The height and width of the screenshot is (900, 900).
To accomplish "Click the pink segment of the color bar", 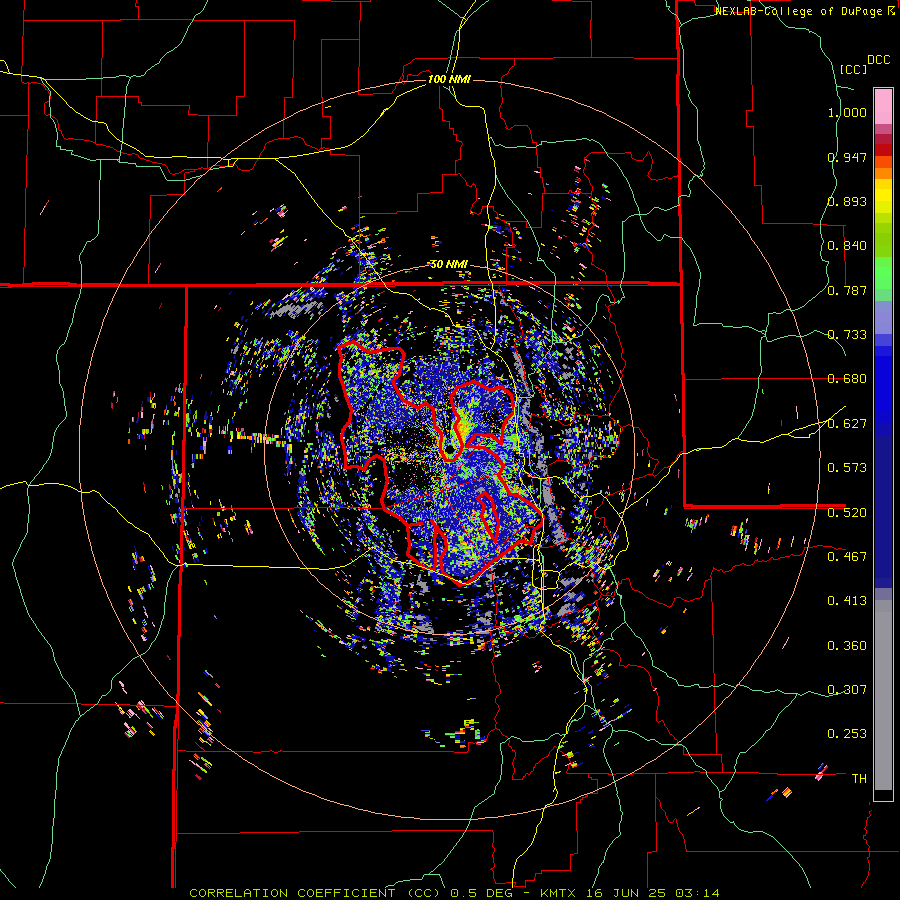I will click(883, 106).
